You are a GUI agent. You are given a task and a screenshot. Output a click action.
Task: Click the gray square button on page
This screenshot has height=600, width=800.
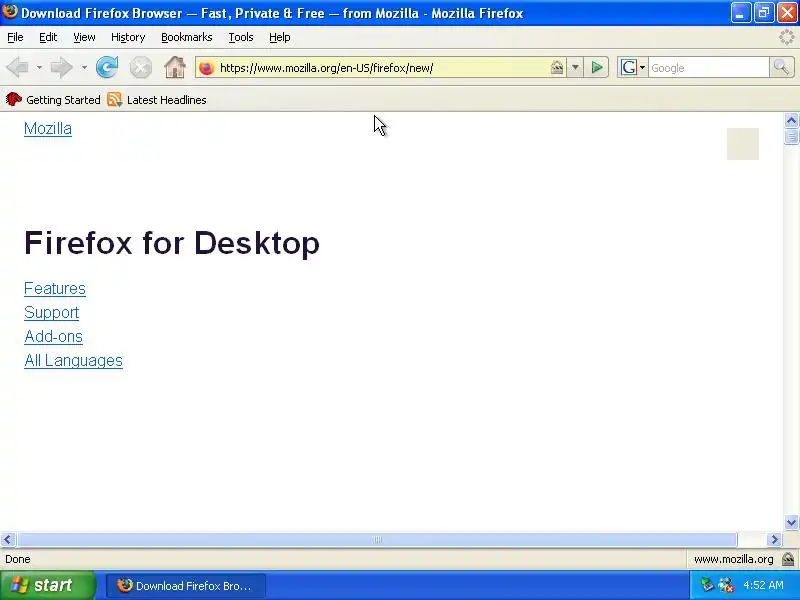[742, 144]
